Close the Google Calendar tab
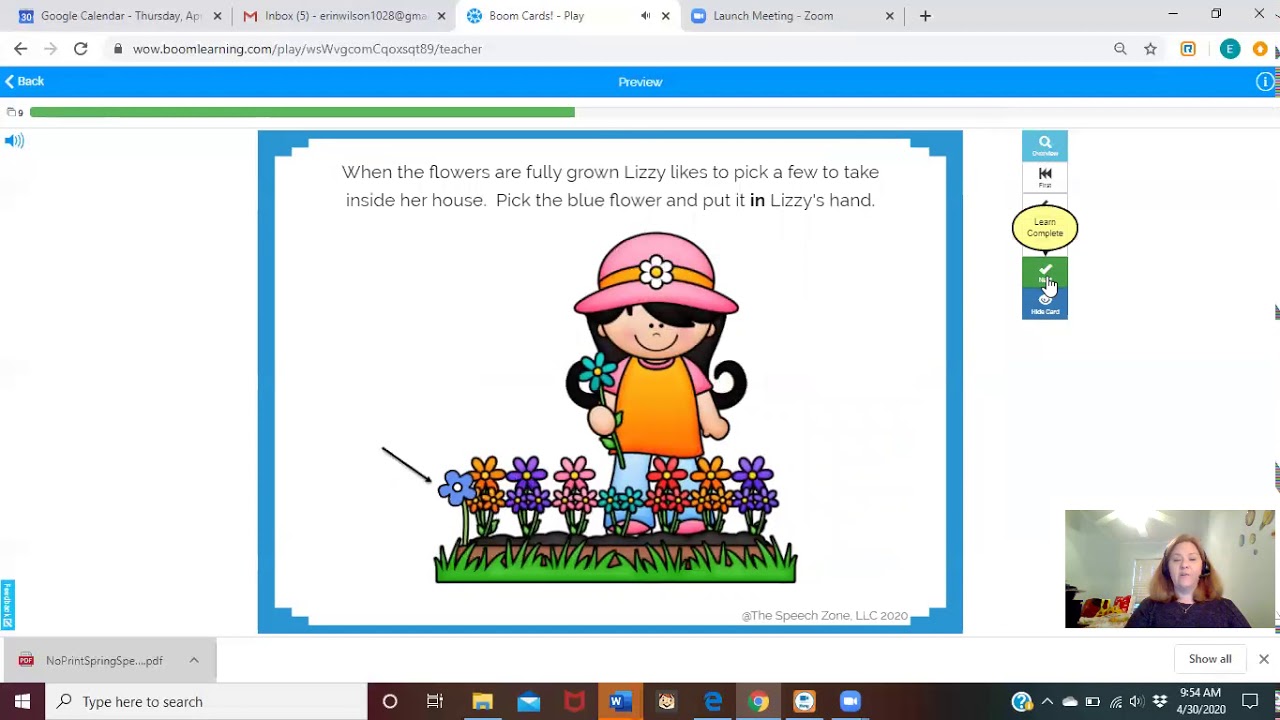 (217, 16)
